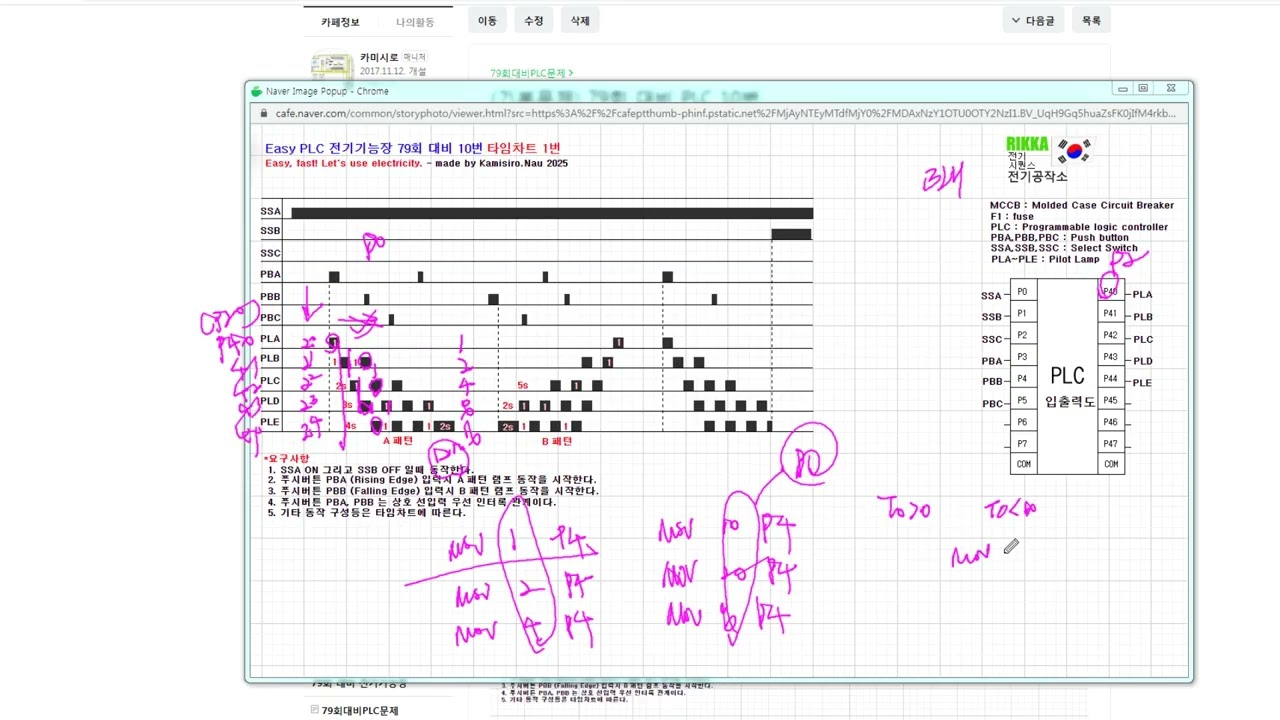The height and width of the screenshot is (720, 1280).
Task: Switch to the 카페정보 tab
Action: coord(340,21)
